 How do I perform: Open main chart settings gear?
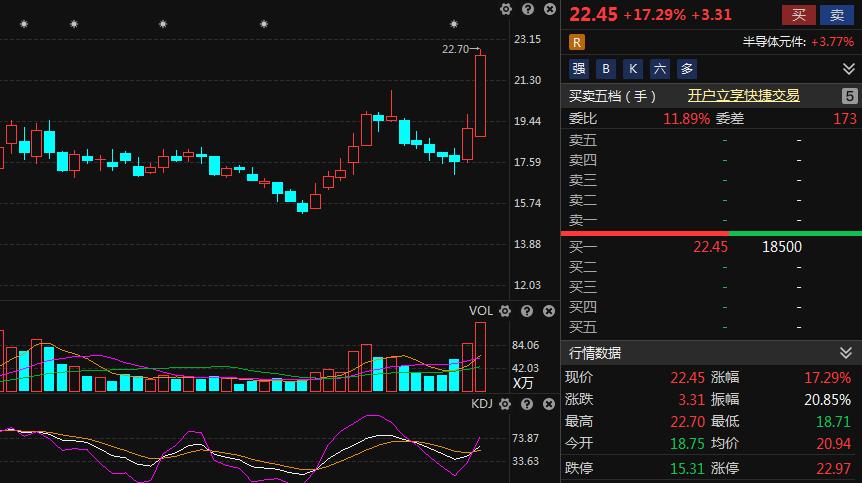click(x=506, y=9)
